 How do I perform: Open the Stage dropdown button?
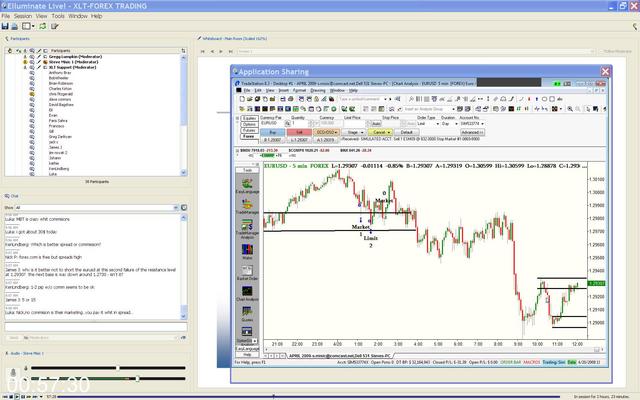[353, 132]
